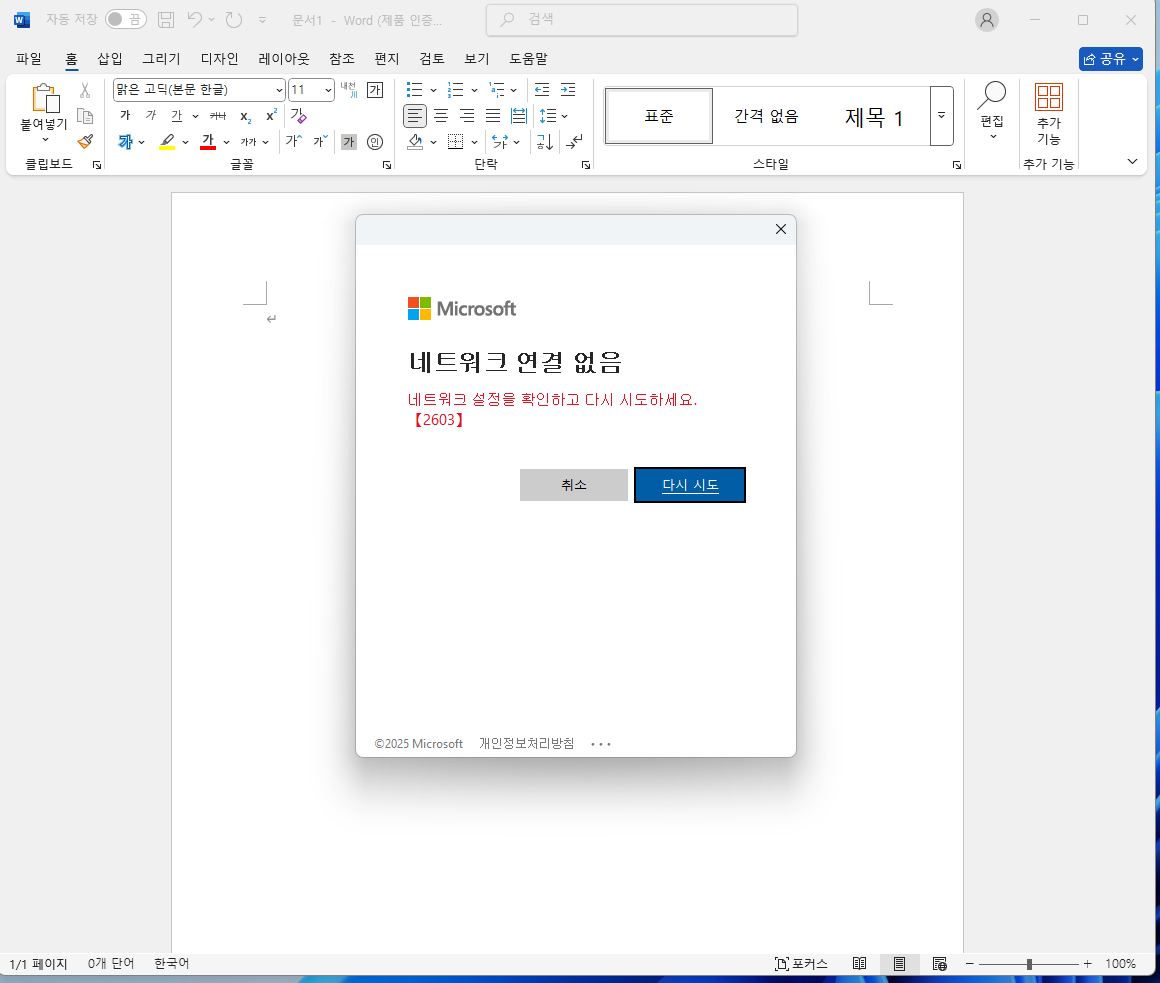Select the 간격 없음 style
Viewport: 1160px width, 983px height.
[766, 116]
